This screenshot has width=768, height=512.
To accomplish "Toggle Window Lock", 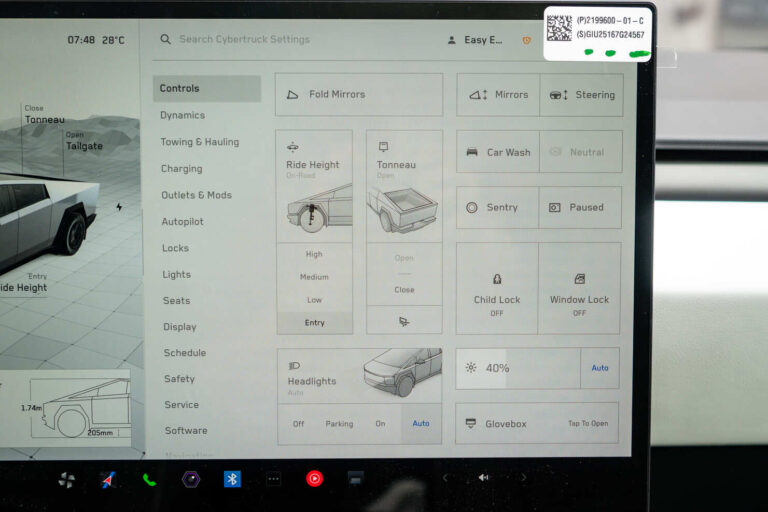I will (x=579, y=289).
